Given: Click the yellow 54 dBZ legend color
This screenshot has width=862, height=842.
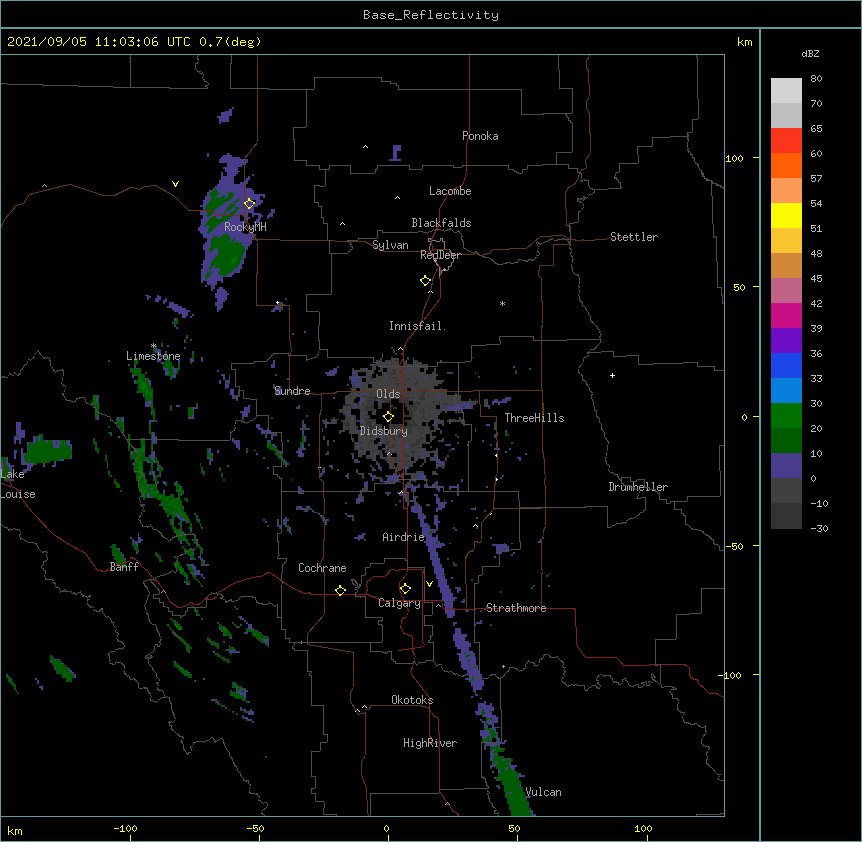Looking at the screenshot, I should click(x=786, y=215).
